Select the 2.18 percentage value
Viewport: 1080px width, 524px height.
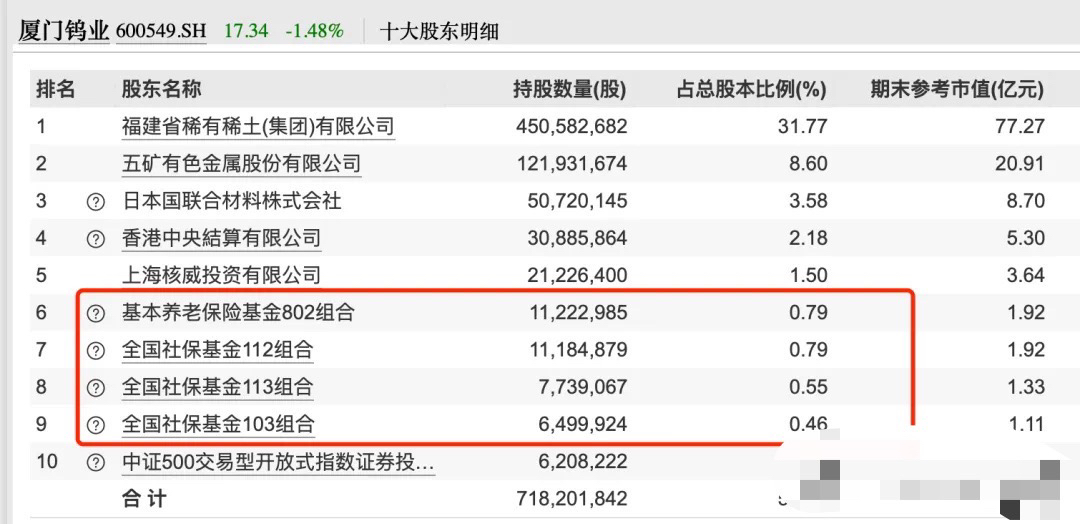click(809, 238)
